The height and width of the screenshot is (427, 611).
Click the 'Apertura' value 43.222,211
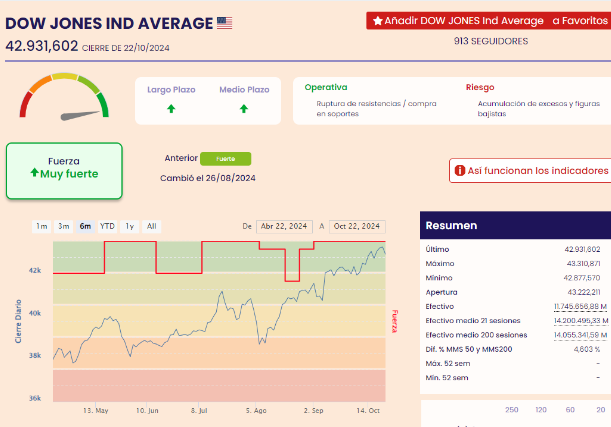pos(584,292)
